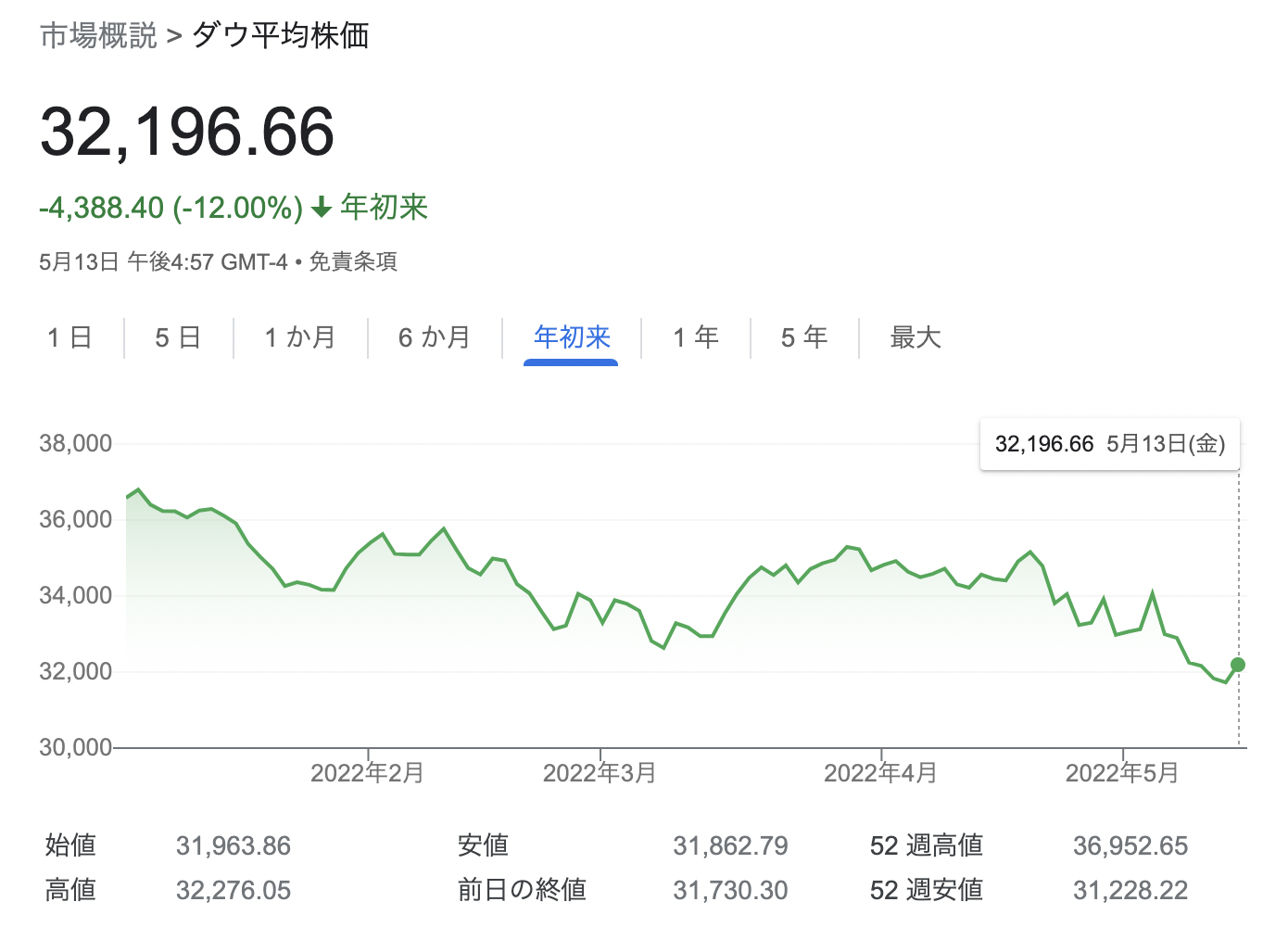Click the opening value 31,963.86
The height and width of the screenshot is (940, 1288).
(x=234, y=845)
